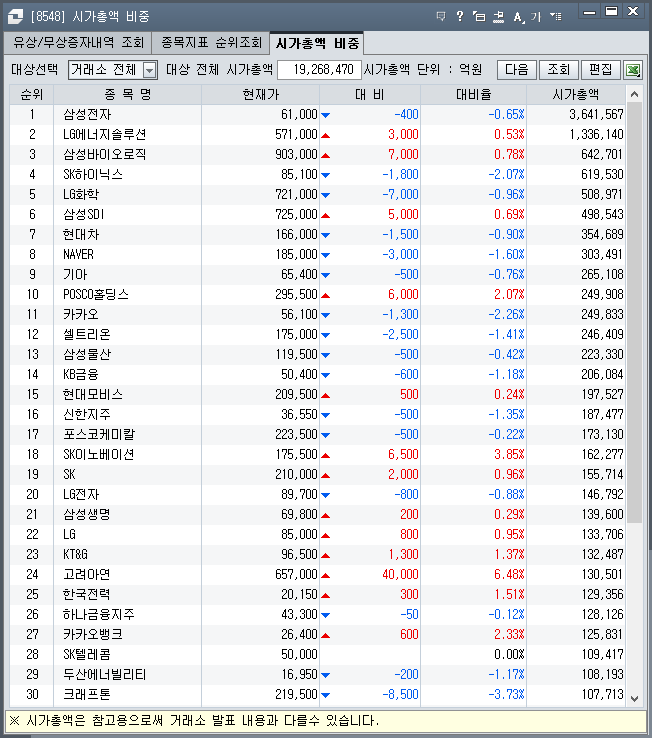Select 카카오 stock name in row 11
This screenshot has height=738, width=652.
pyautogui.click(x=81, y=314)
